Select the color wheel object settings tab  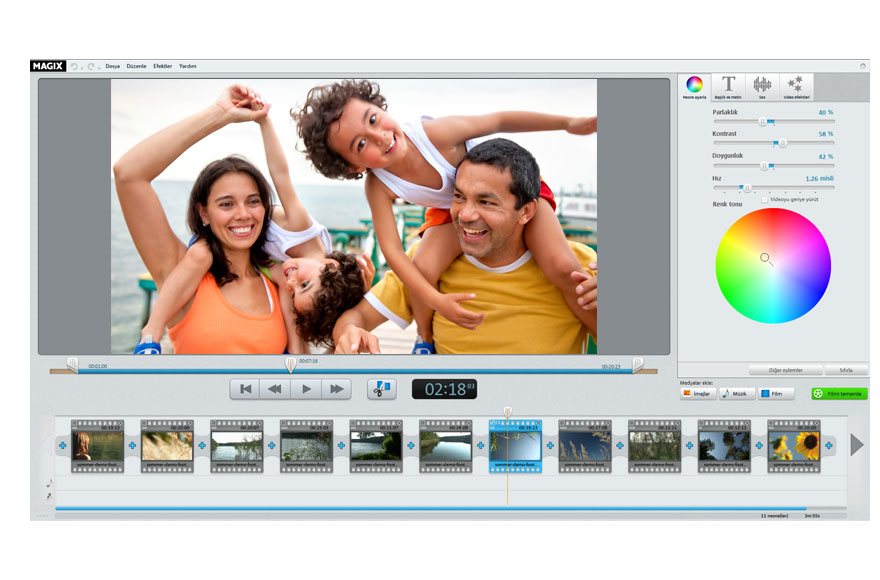pos(694,87)
